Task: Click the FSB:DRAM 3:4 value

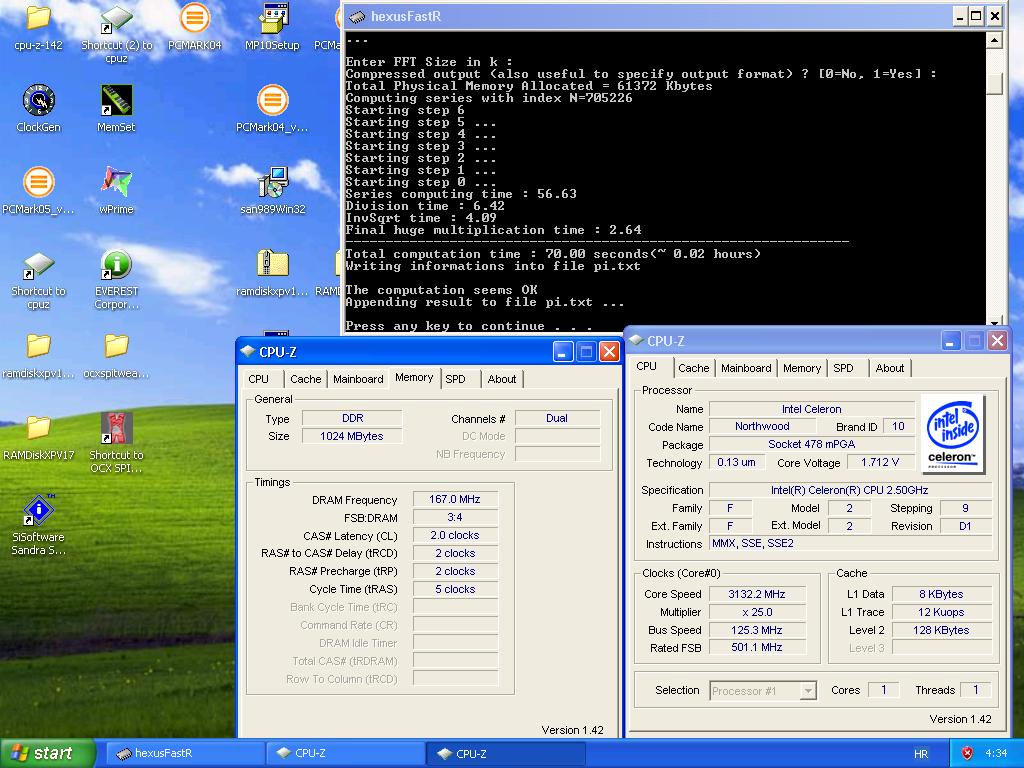Action: pyautogui.click(x=455, y=517)
